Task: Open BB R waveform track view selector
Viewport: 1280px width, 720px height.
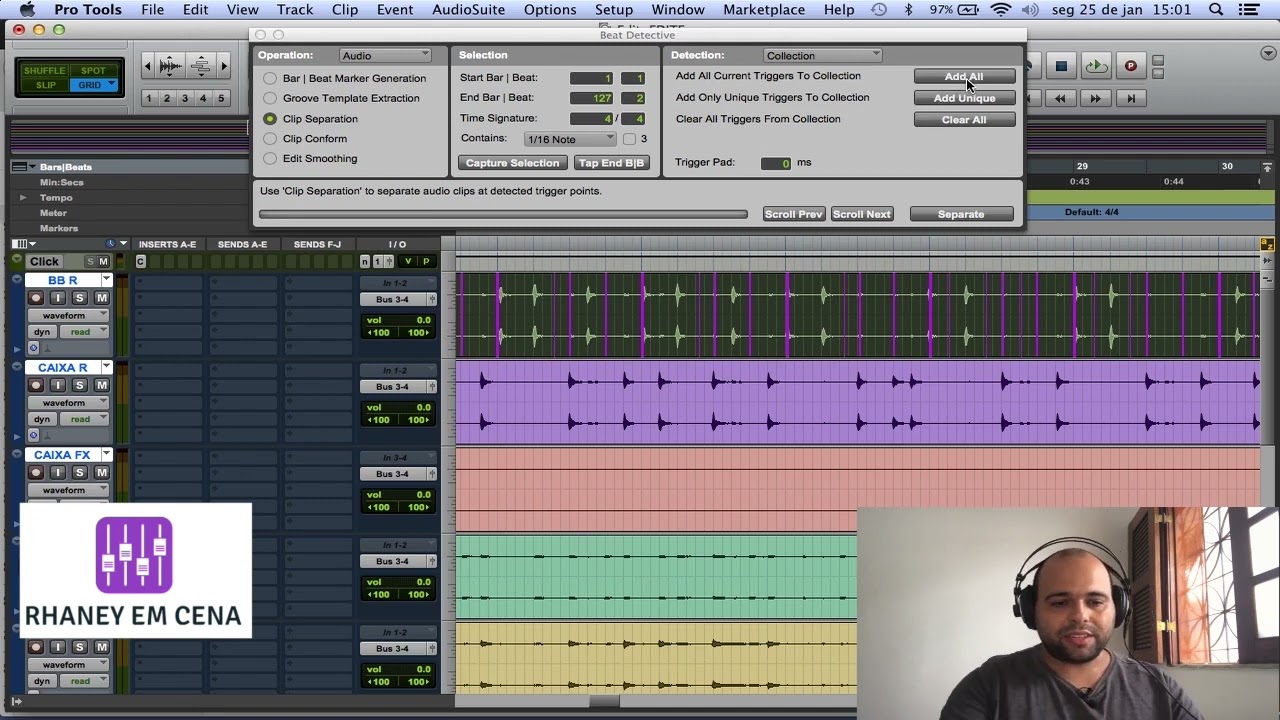Action: (x=69, y=316)
